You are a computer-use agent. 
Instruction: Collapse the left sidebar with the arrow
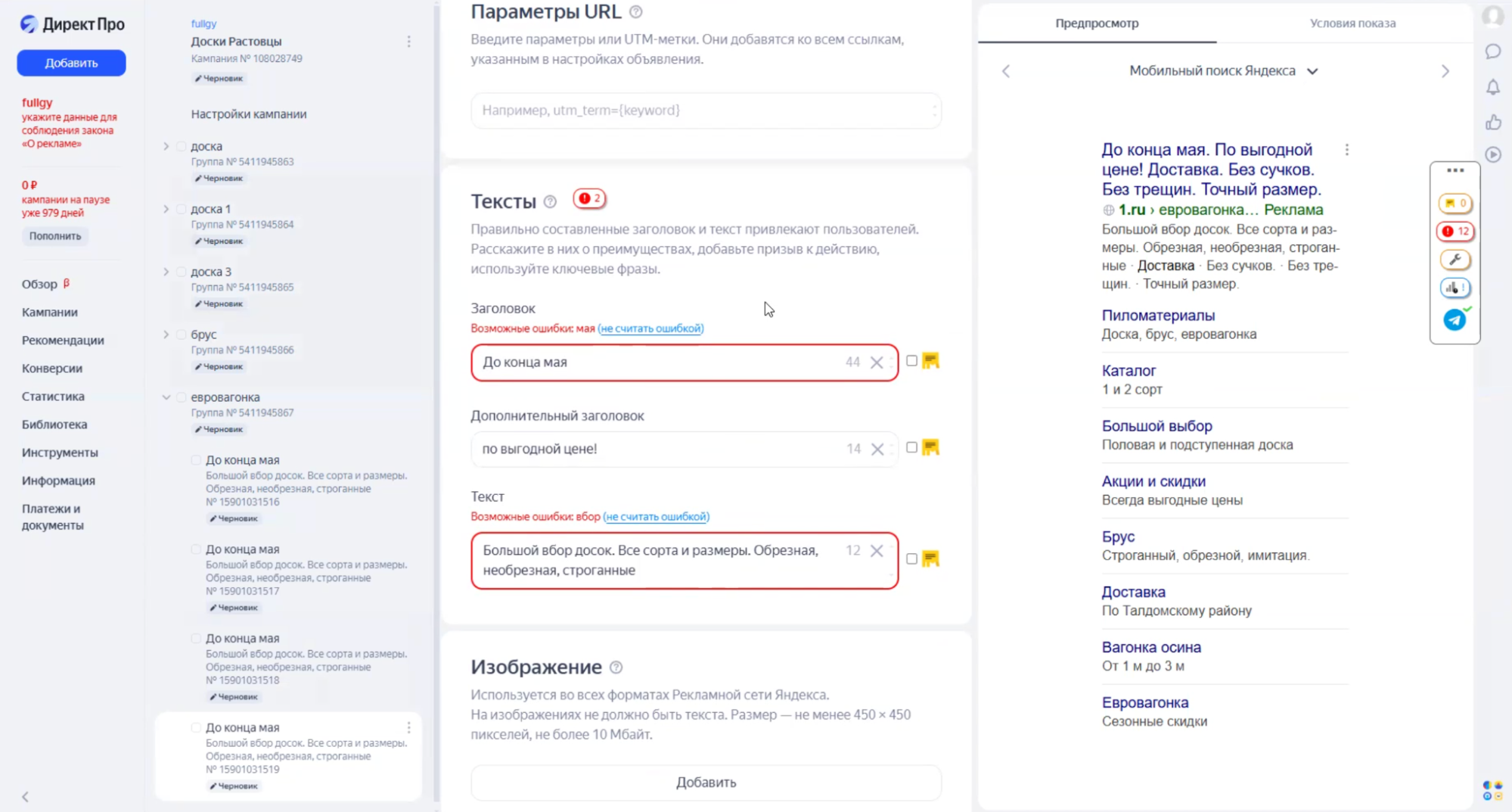26,797
